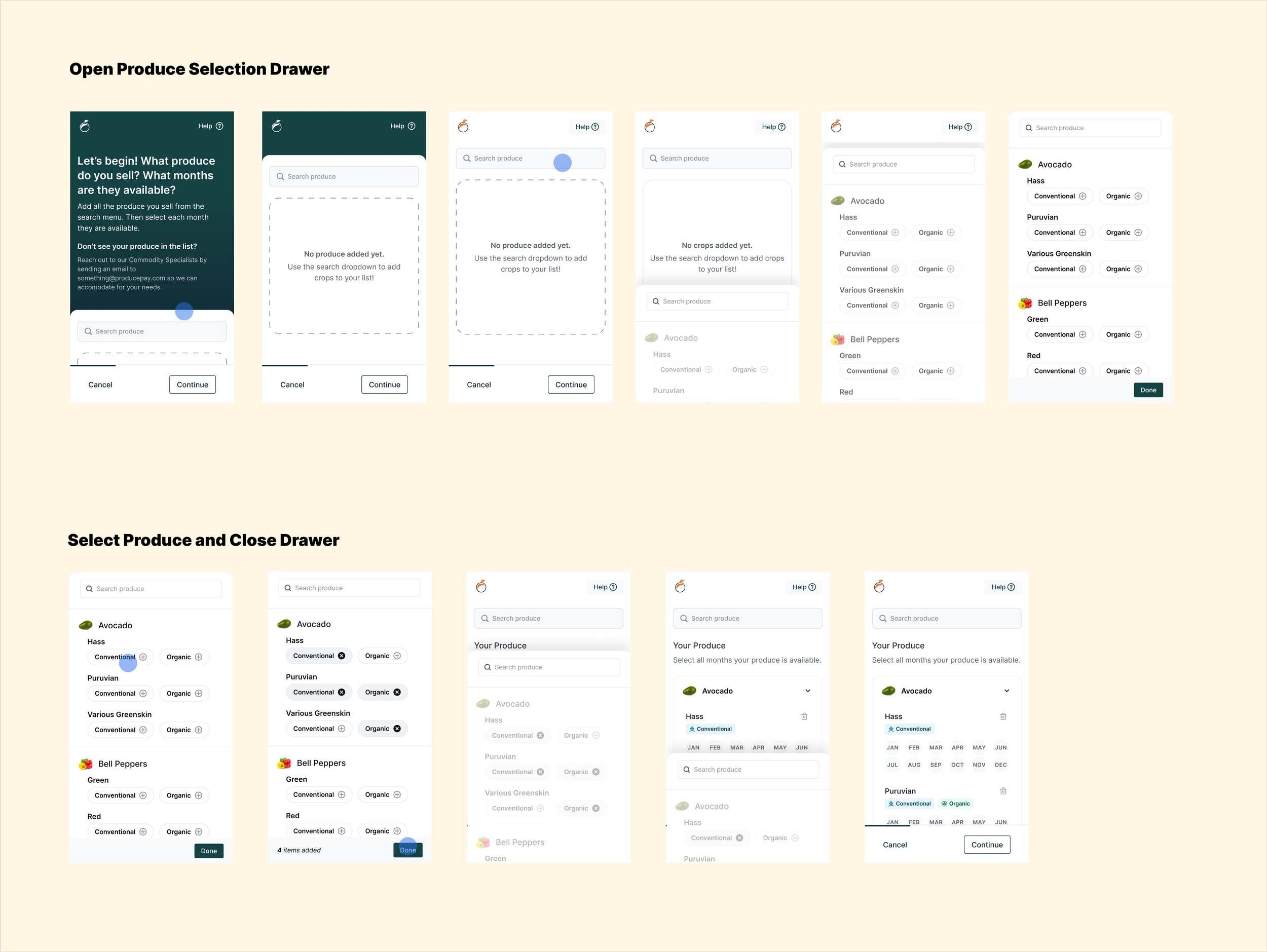Click the ProducePay logo on the 'Let's begin' intro screen
The image size is (1267, 952).
[85, 126]
